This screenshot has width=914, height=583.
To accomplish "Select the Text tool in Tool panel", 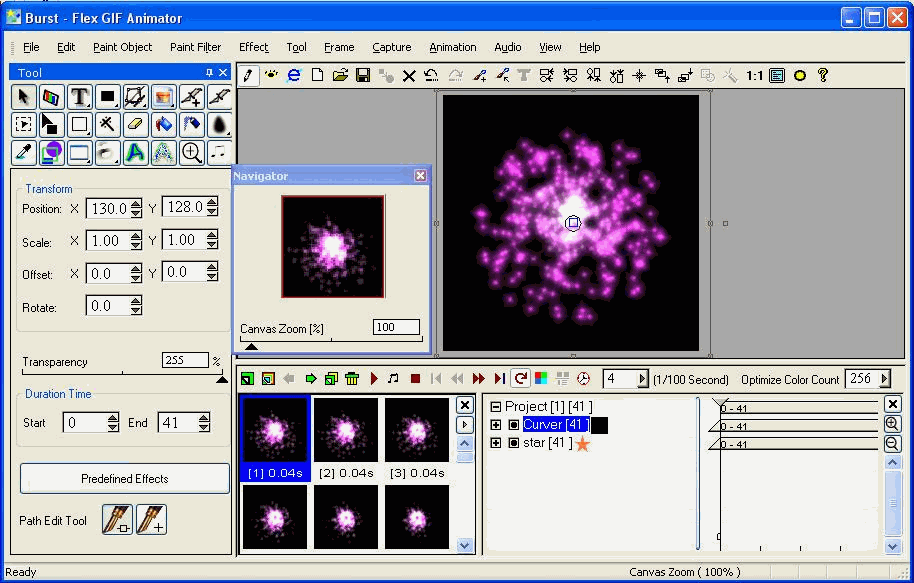I will [80, 97].
